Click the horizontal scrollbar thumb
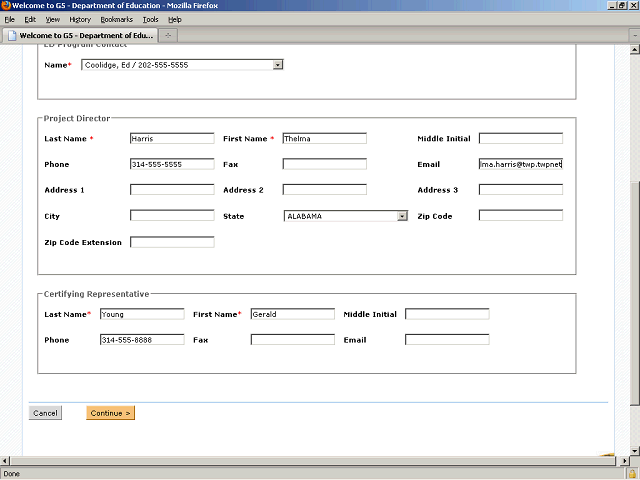 (312, 461)
